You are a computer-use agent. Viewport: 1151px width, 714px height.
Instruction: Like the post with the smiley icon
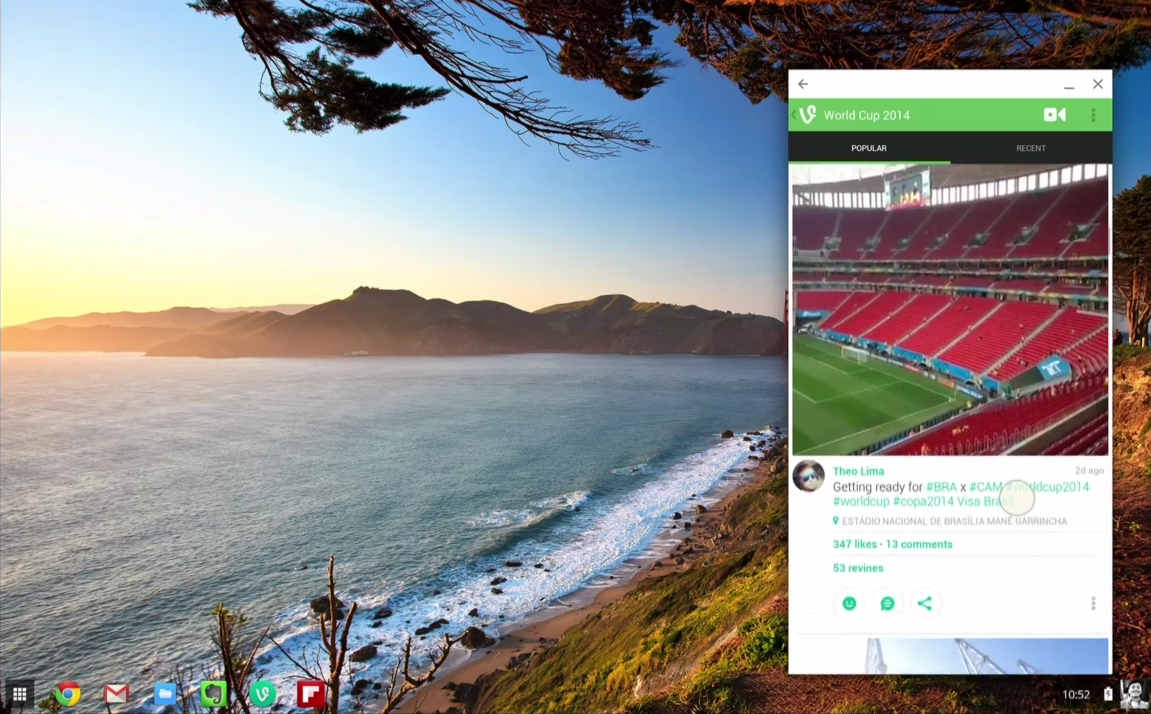849,603
